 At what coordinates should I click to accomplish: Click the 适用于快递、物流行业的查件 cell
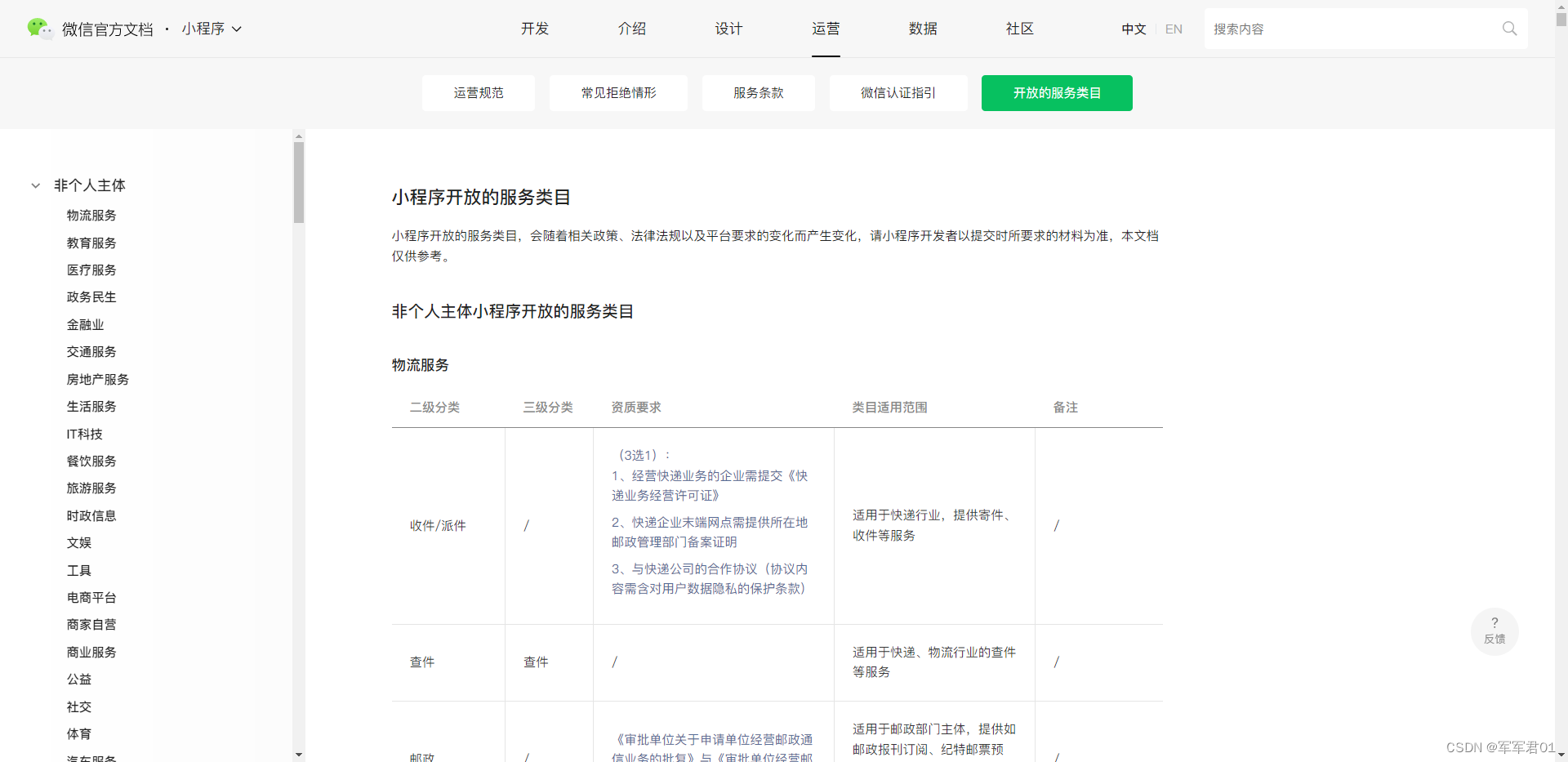[x=934, y=662]
